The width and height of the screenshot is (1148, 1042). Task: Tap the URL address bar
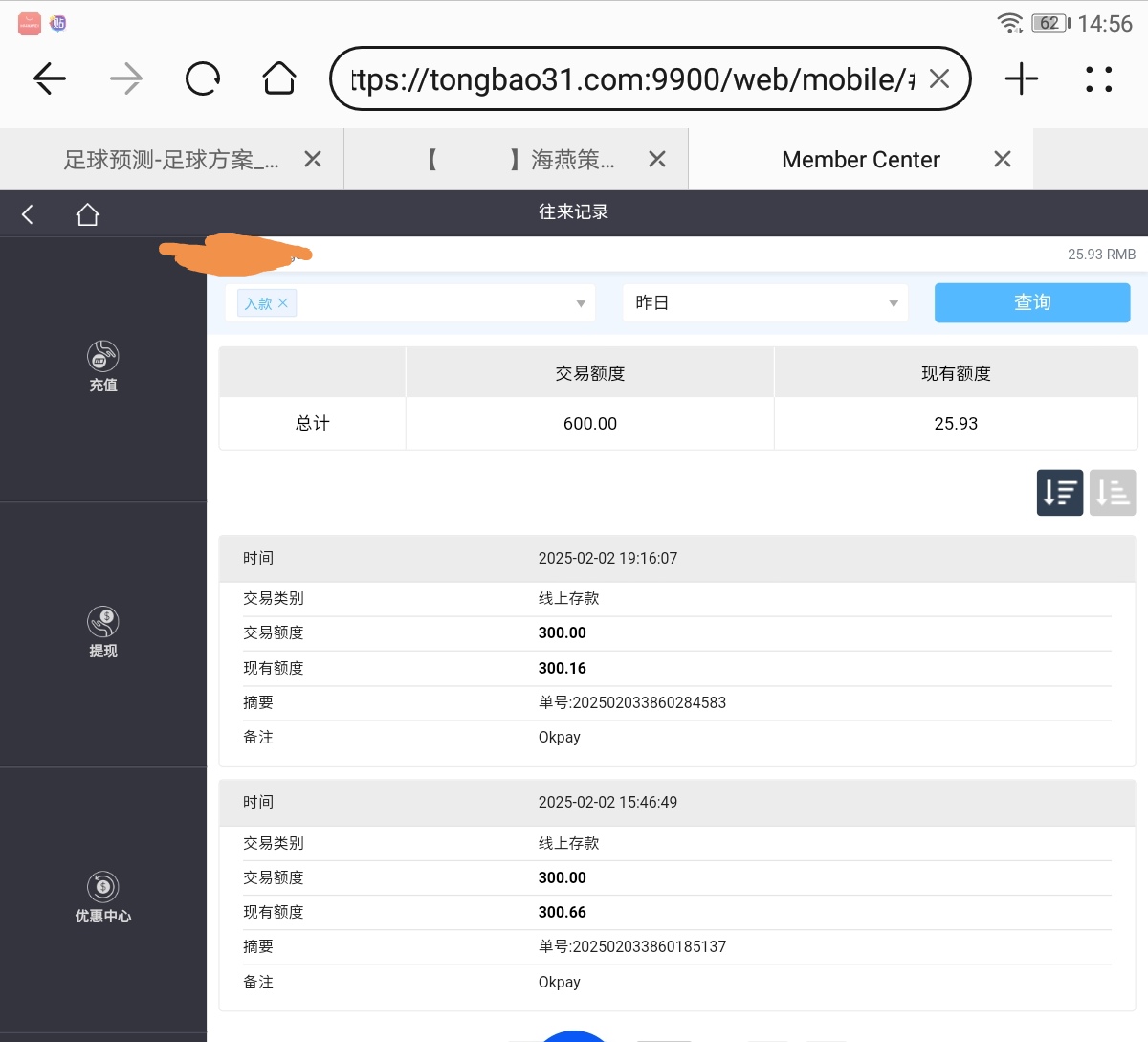[x=631, y=79]
